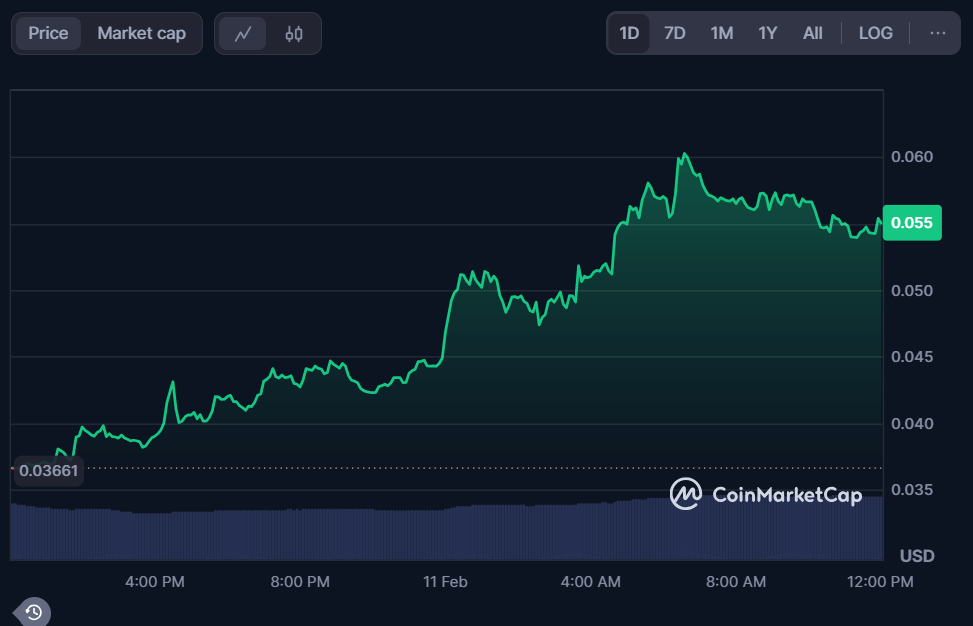
Task: Select the 1D time range
Action: point(628,33)
